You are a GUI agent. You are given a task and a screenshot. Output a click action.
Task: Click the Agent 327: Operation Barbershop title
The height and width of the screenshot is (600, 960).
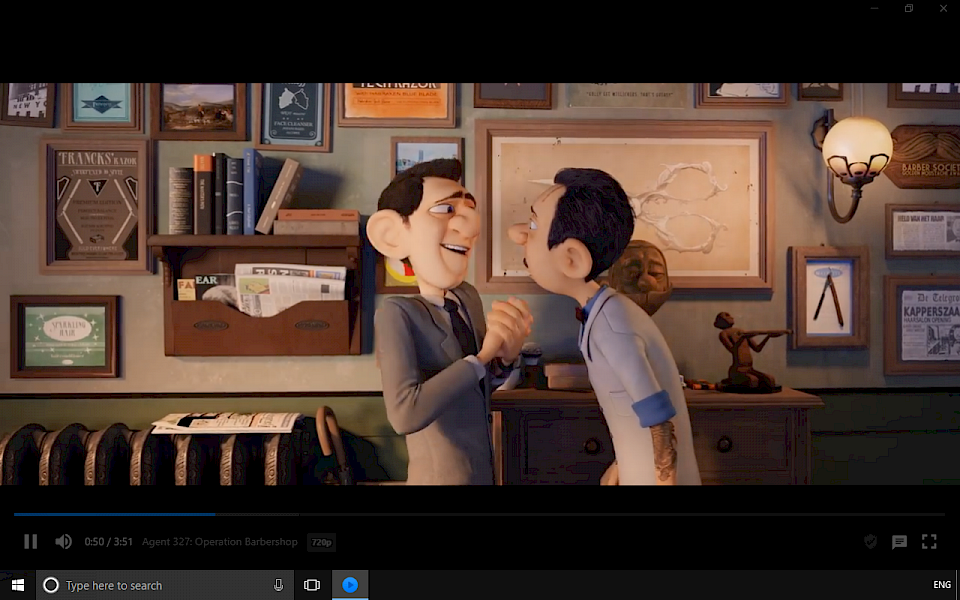click(x=220, y=542)
